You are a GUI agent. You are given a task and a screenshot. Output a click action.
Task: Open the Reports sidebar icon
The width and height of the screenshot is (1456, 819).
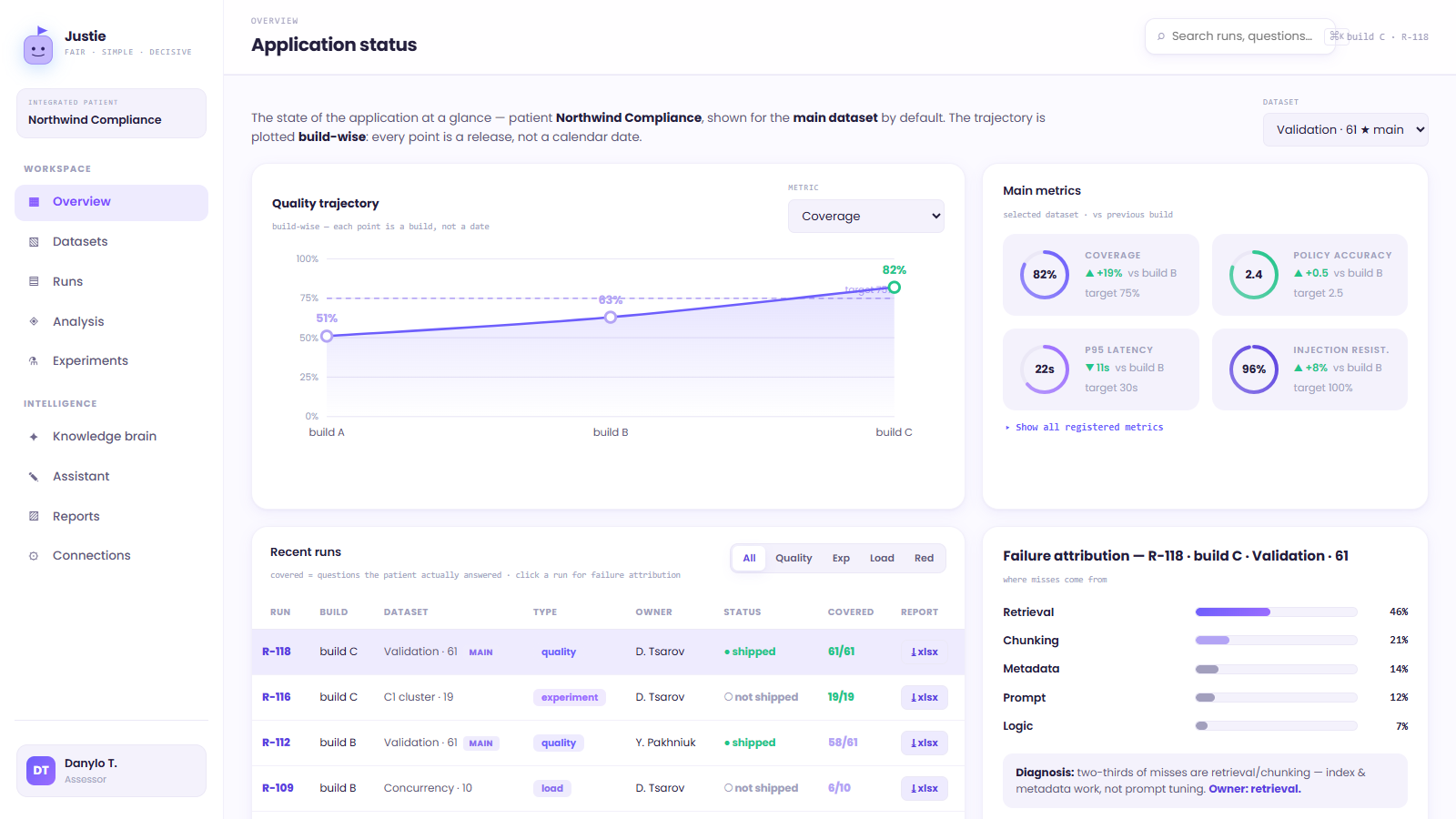point(34,516)
